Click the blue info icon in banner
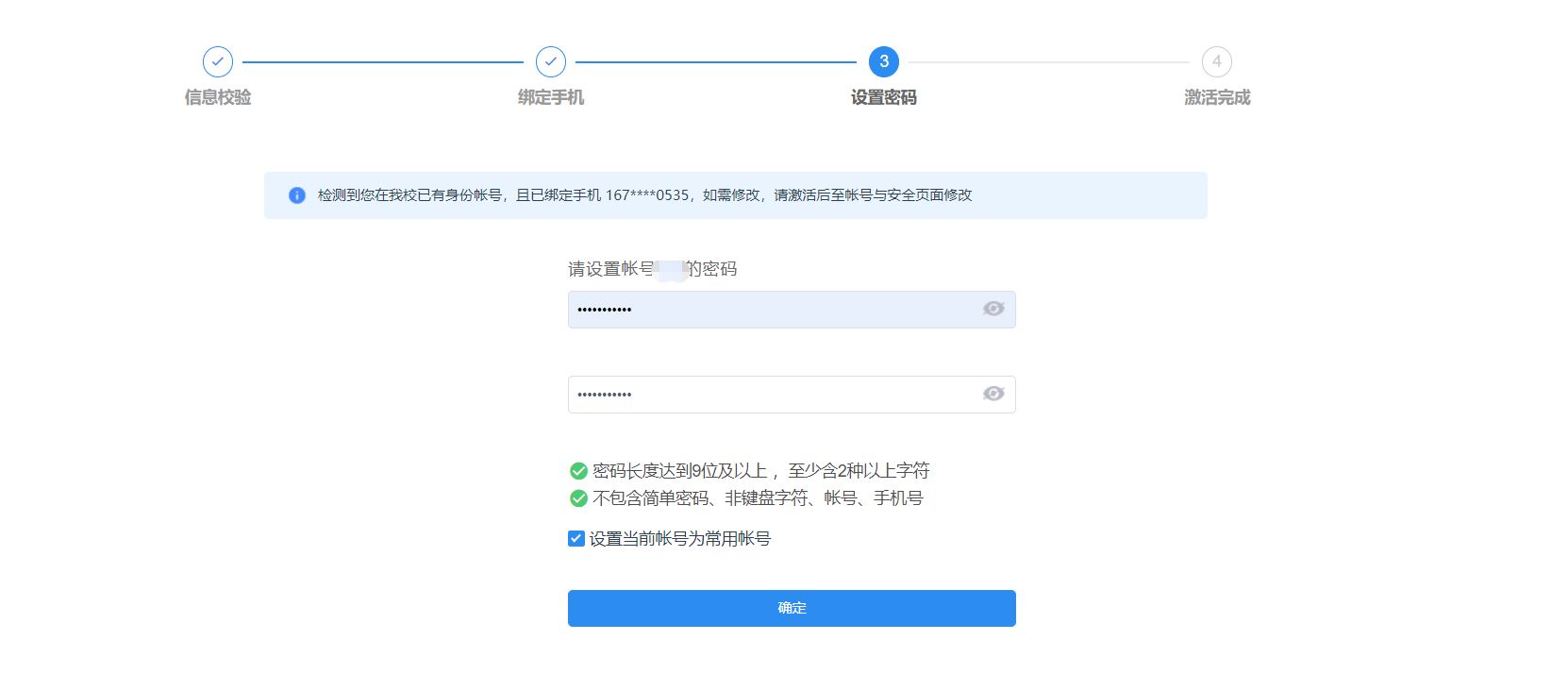The width and height of the screenshot is (1568, 674). click(x=297, y=195)
